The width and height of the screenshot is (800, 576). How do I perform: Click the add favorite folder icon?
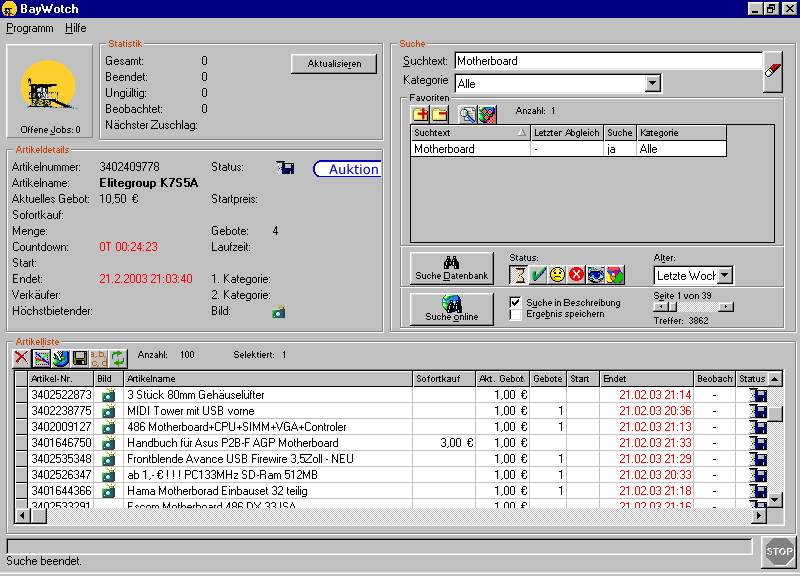click(x=420, y=113)
